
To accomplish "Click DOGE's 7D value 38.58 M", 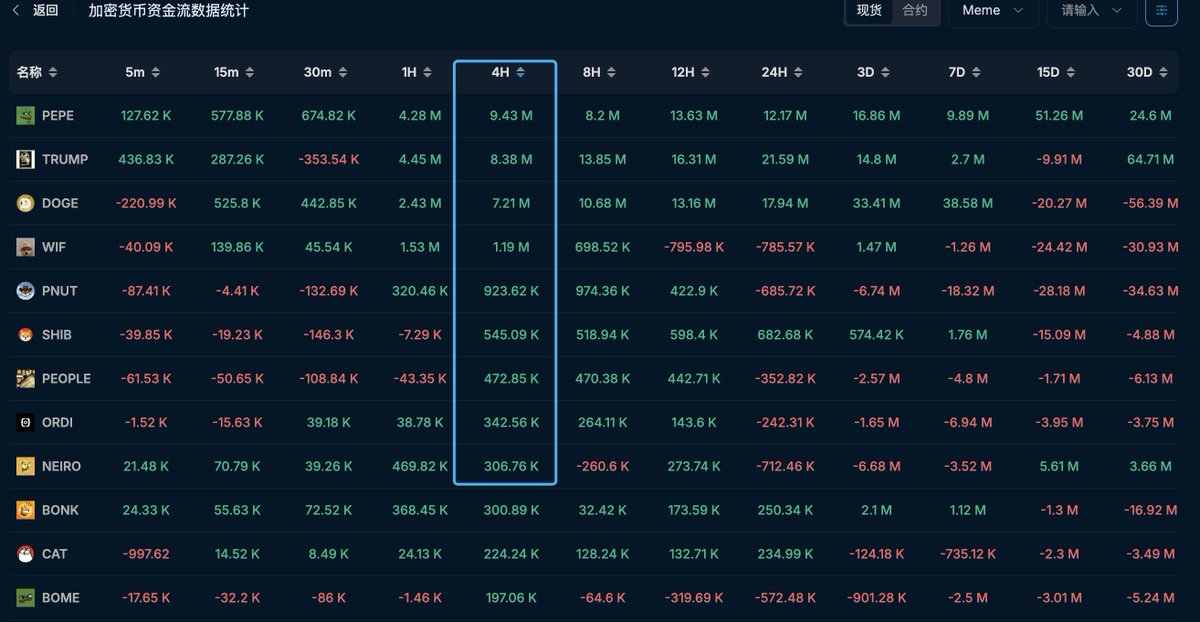I will pyautogui.click(x=968, y=204).
